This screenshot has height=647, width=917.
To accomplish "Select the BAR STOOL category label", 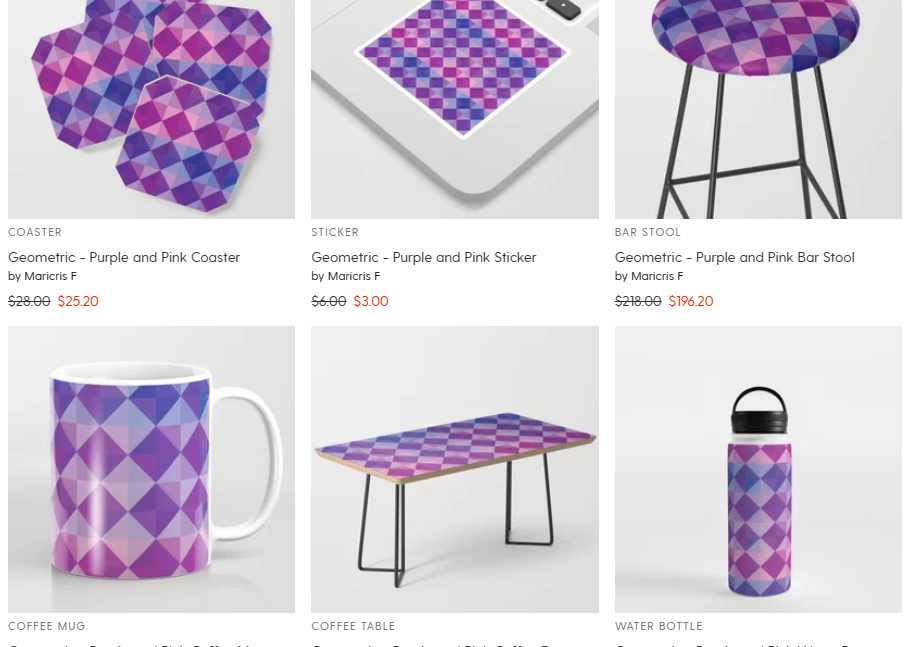I will (648, 232).
